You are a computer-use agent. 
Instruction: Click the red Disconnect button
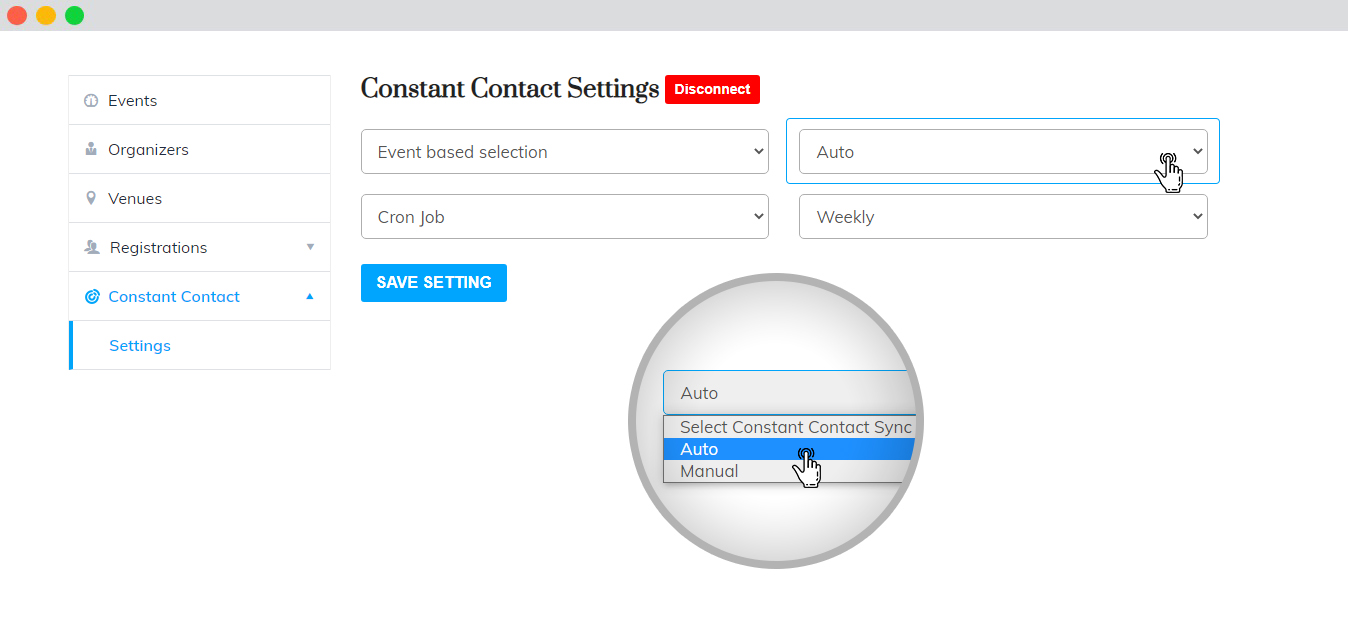click(x=712, y=89)
